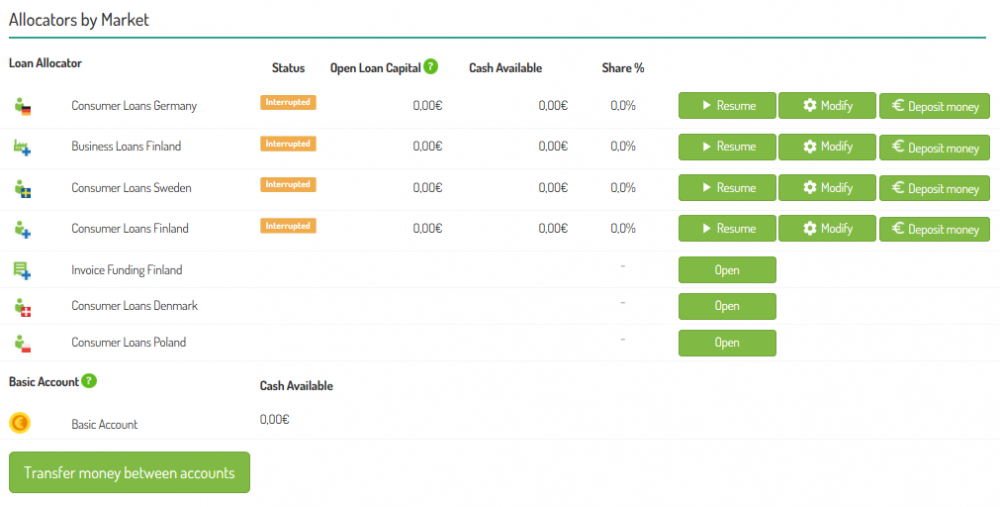Click the Business Loans Finland icon
Image resolution: width=1000 pixels, height=507 pixels.
22,147
